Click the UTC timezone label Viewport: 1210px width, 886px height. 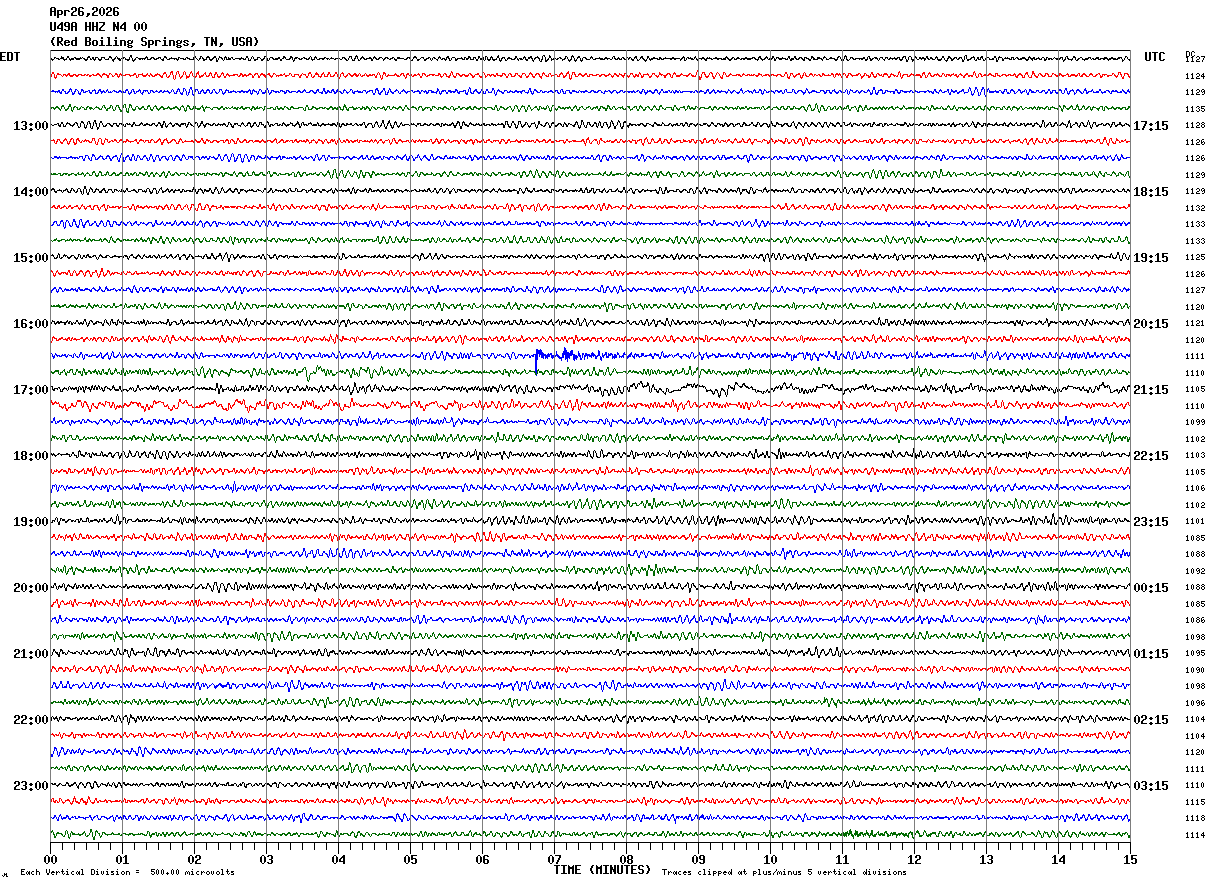point(1155,57)
